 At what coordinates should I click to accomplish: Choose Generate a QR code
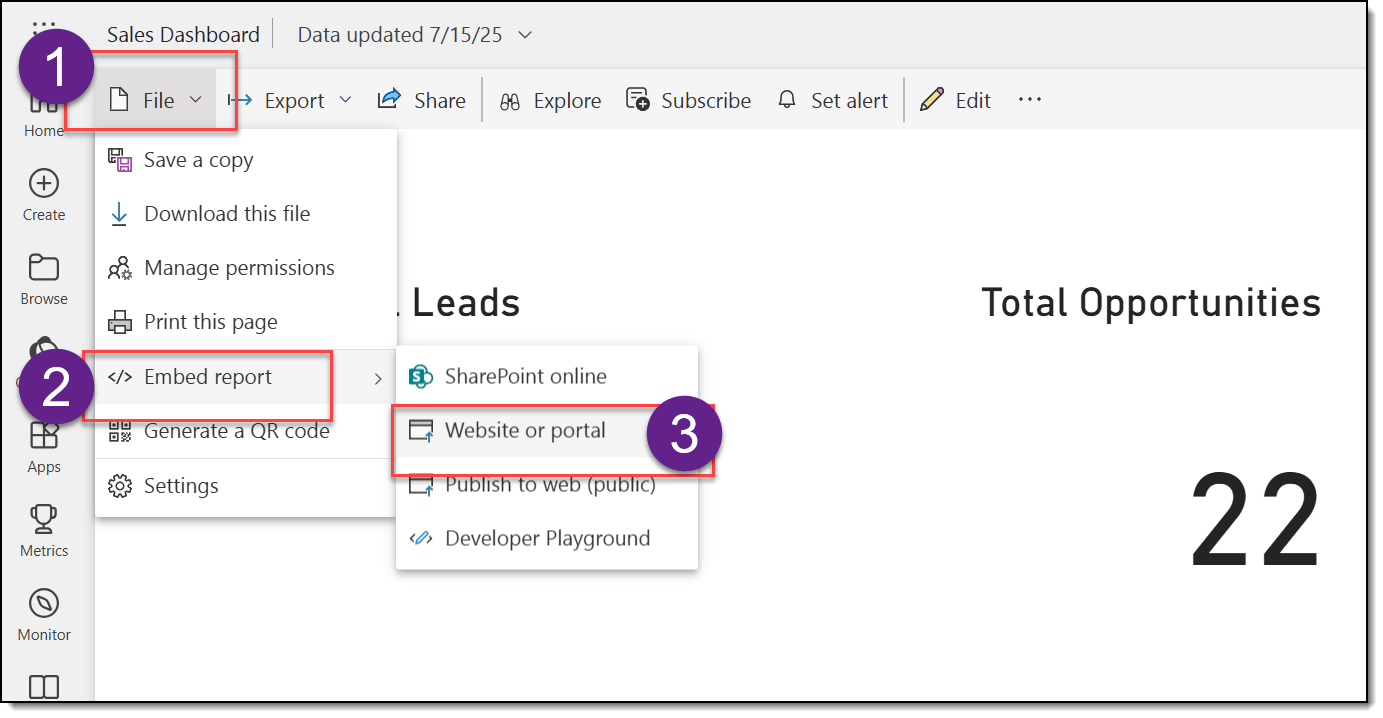(246, 431)
